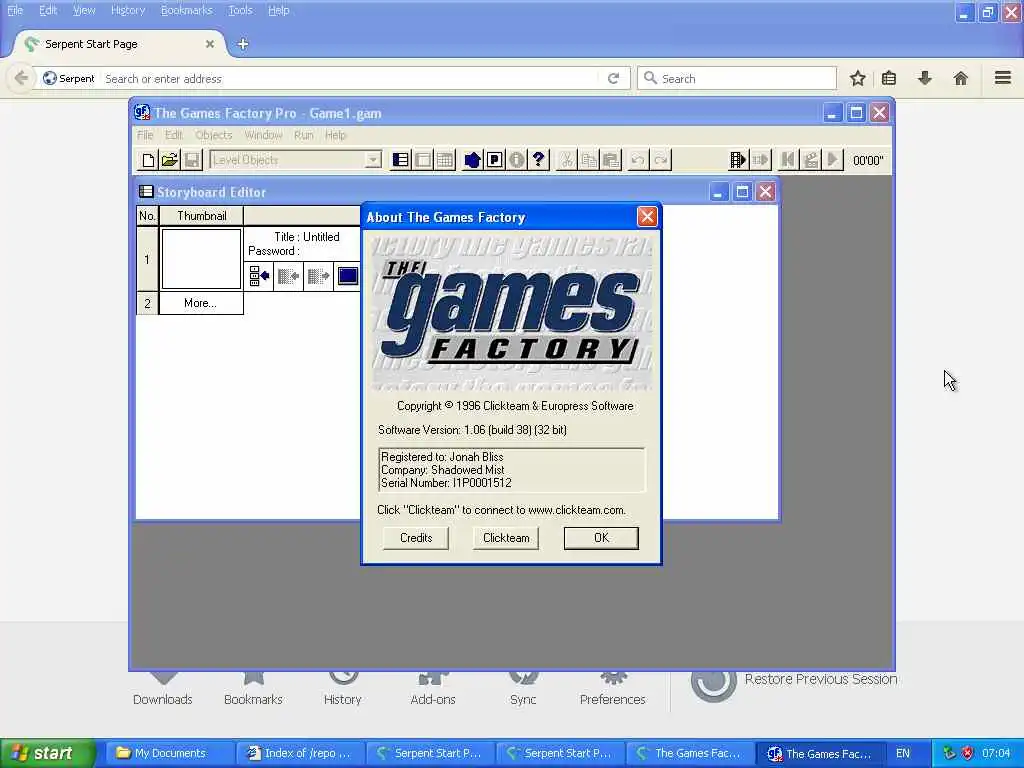The width and height of the screenshot is (1024, 768).
Task: Open the Games Factory Edit menu
Action: [x=174, y=135]
